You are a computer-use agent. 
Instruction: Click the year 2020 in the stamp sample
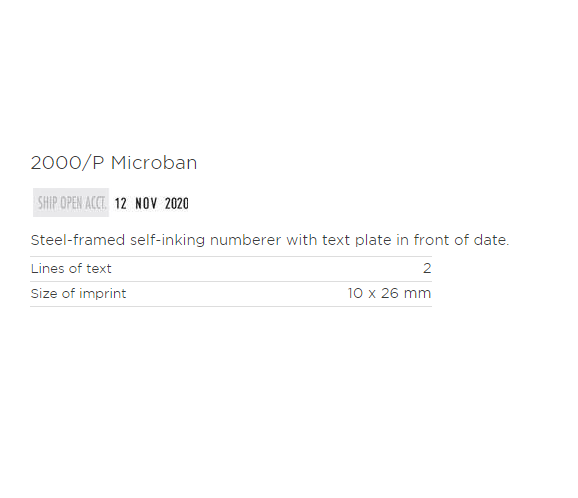177,203
